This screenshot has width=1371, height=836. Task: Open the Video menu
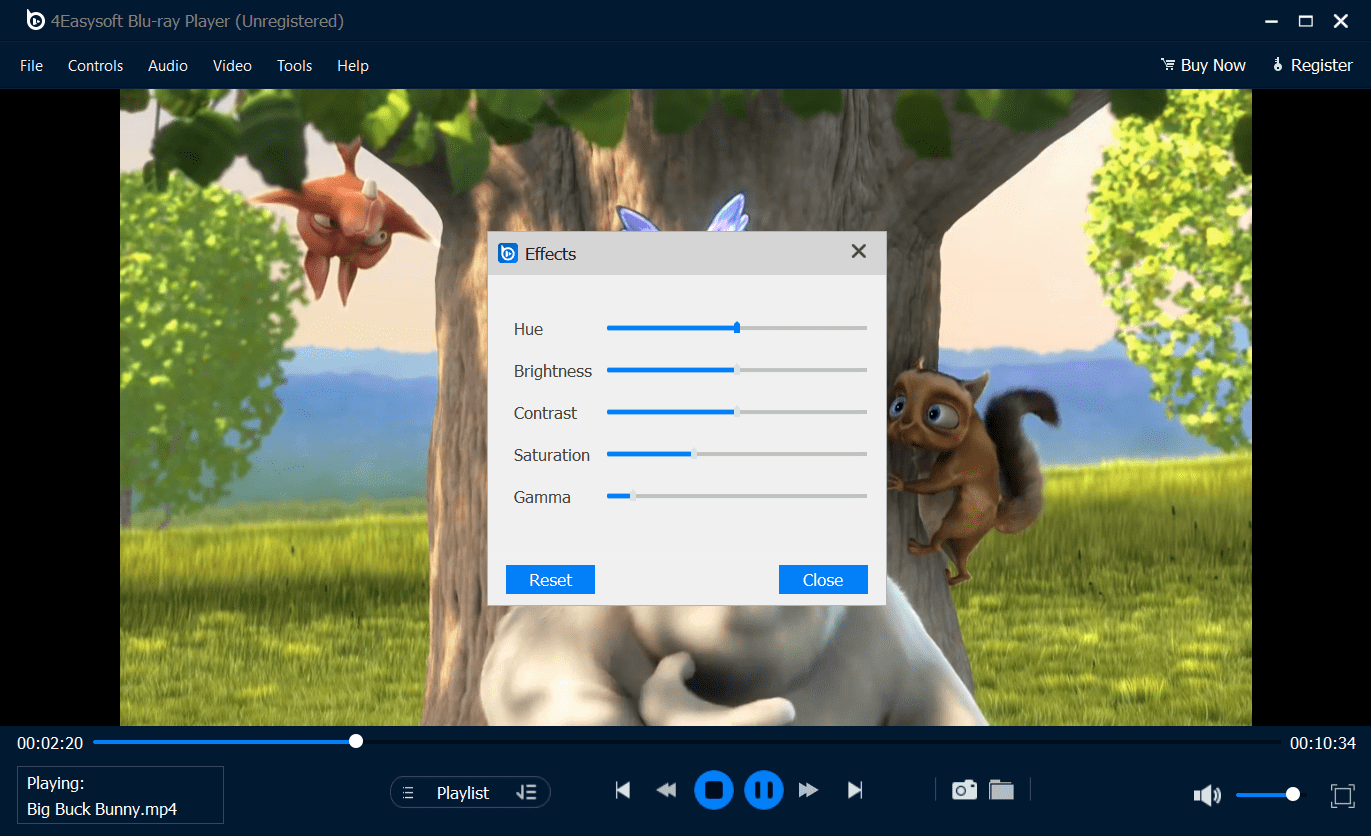(x=232, y=66)
